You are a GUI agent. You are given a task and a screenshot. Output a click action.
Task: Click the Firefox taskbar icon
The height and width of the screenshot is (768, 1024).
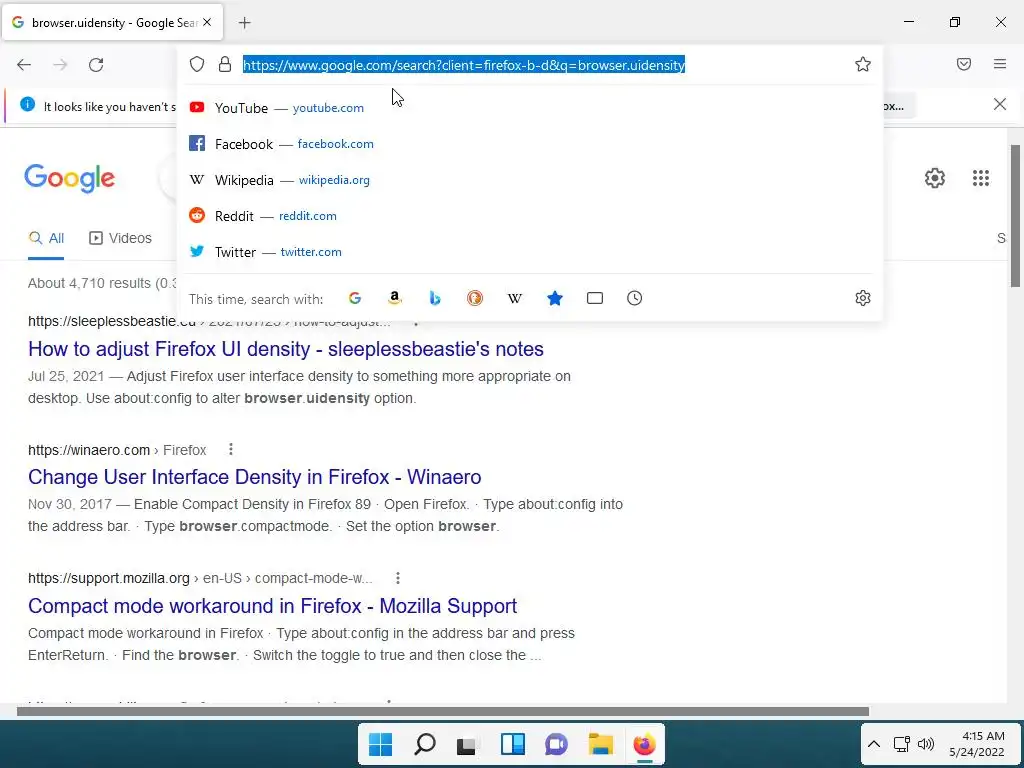click(x=644, y=744)
